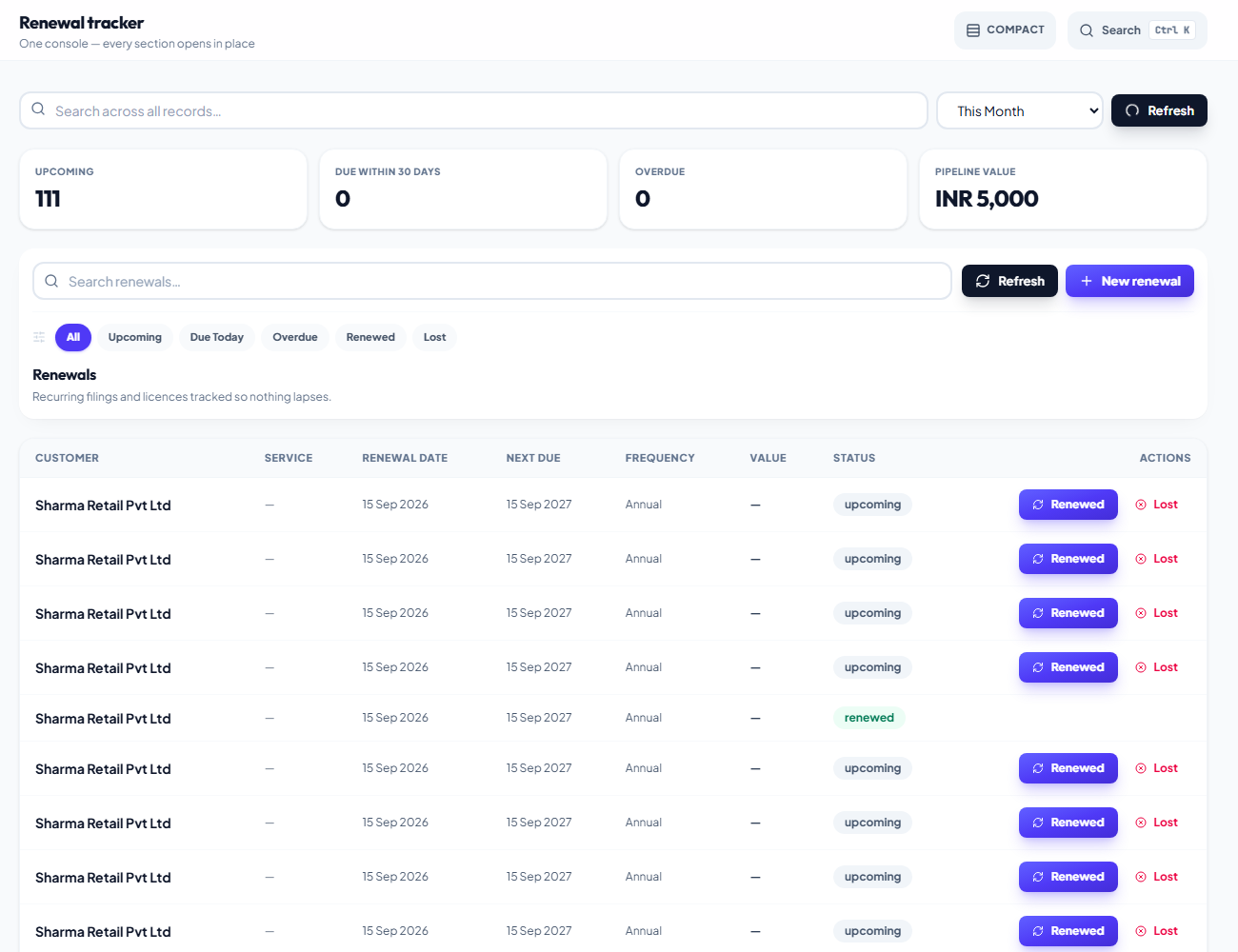Filter by the Overdue chip
Screen dimensions: 1238x952
(x=295, y=337)
